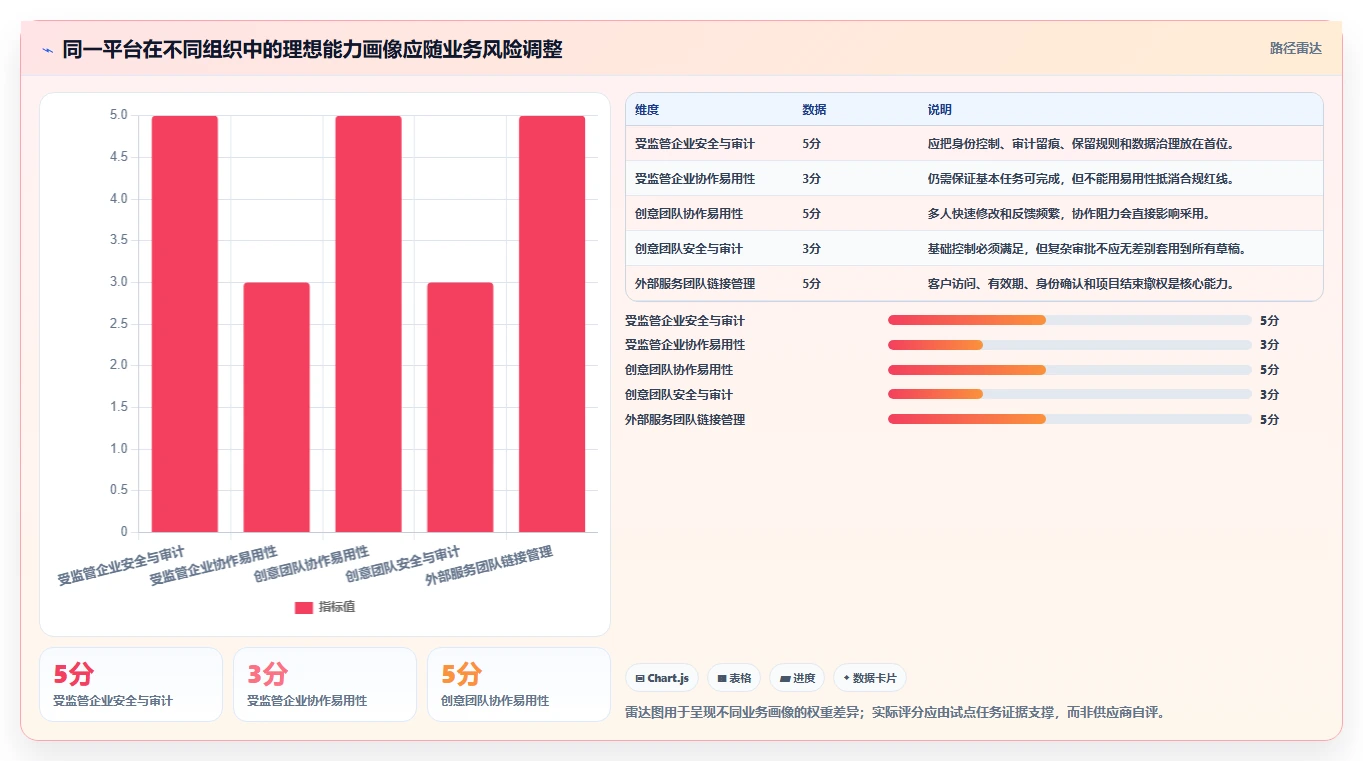Screen dimensions: 1363x761
Task: Open the 3分 card for 受监管企业协作易用性
Action: tap(325, 684)
